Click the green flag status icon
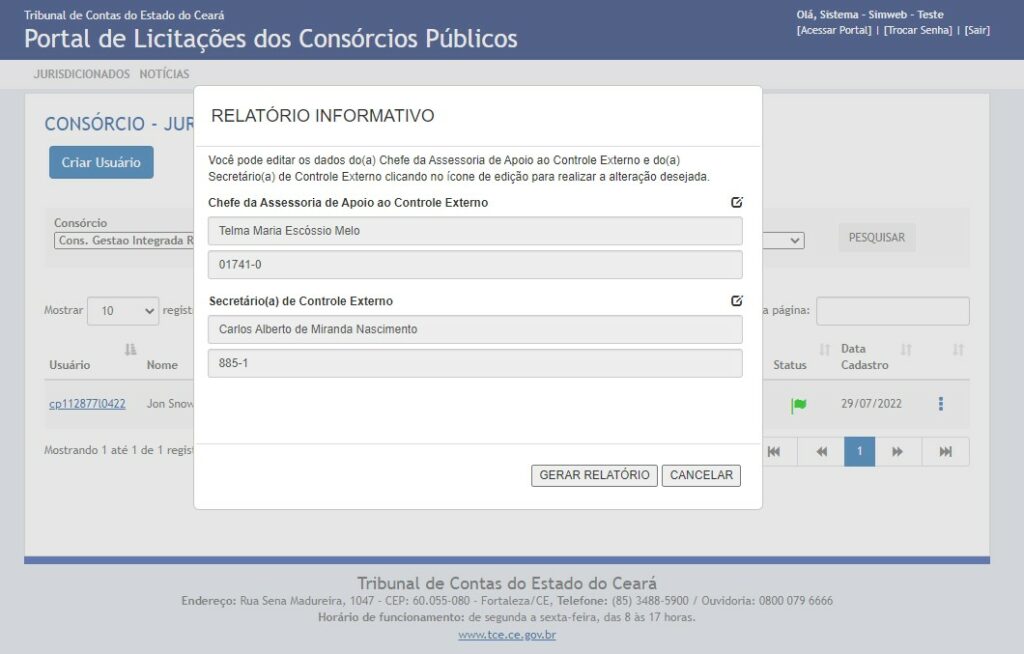The image size is (1024, 654). point(798,405)
